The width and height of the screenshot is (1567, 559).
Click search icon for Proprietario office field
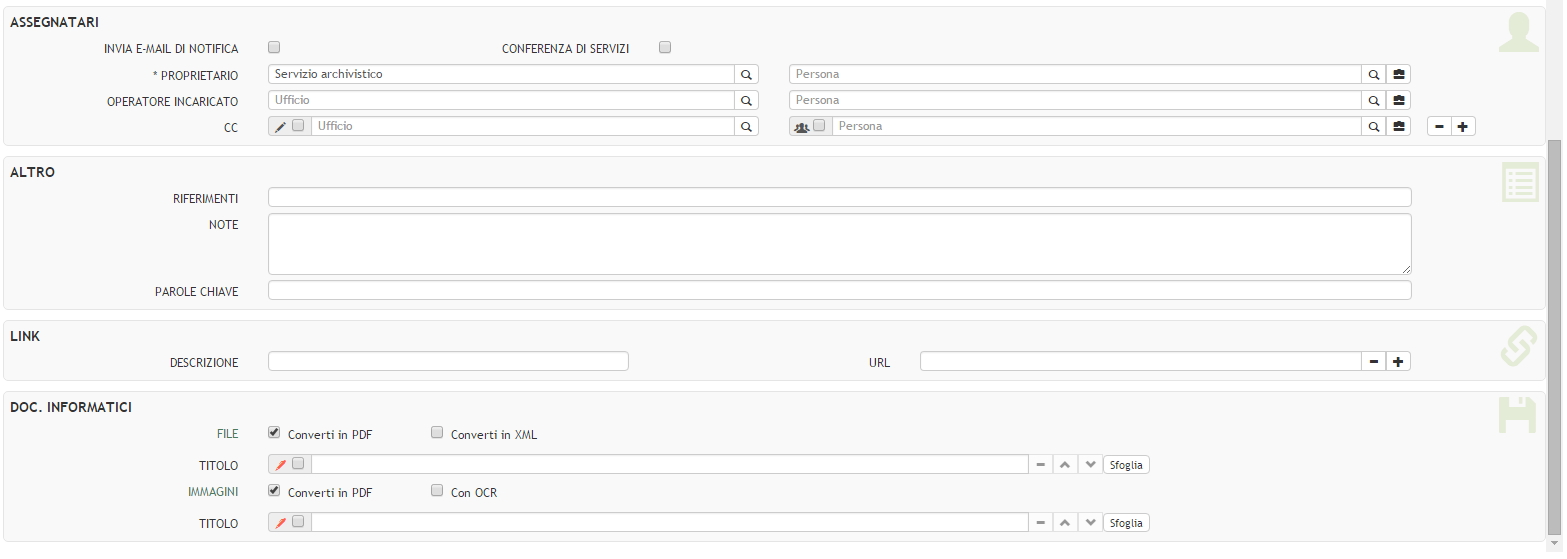coord(746,75)
